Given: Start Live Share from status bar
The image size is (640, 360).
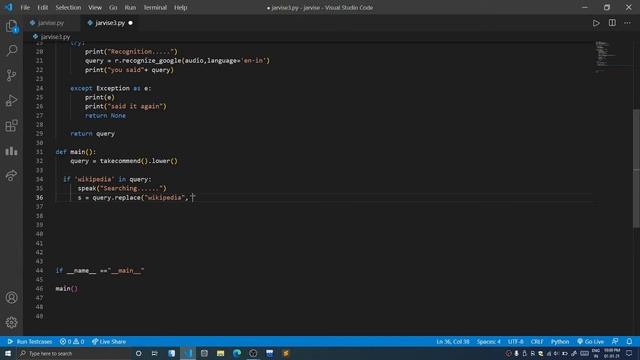Looking at the screenshot, I should (109, 342).
